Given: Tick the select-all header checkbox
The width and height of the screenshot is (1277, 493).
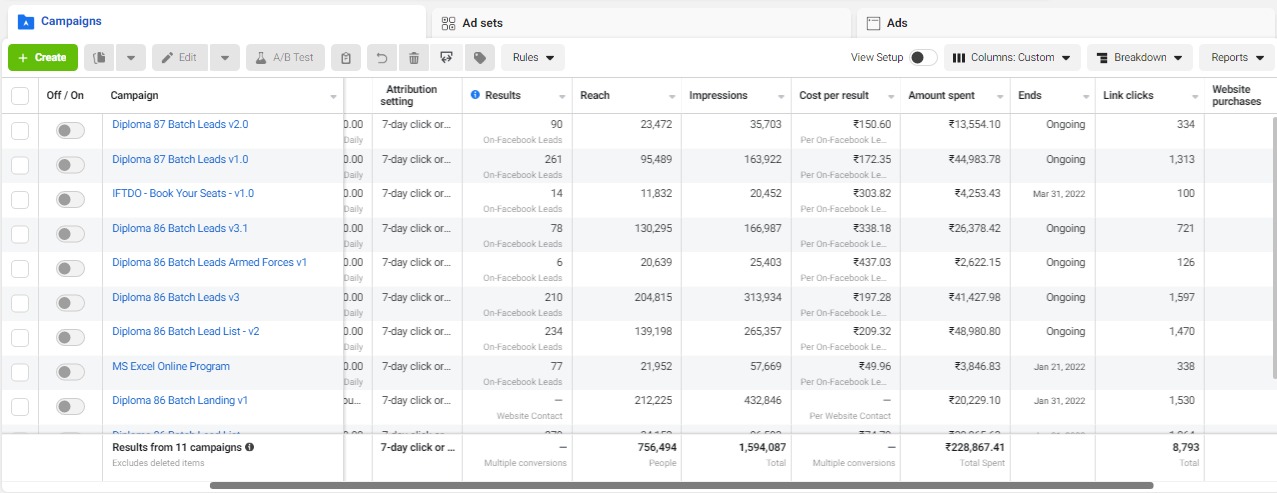Looking at the screenshot, I should point(20,96).
